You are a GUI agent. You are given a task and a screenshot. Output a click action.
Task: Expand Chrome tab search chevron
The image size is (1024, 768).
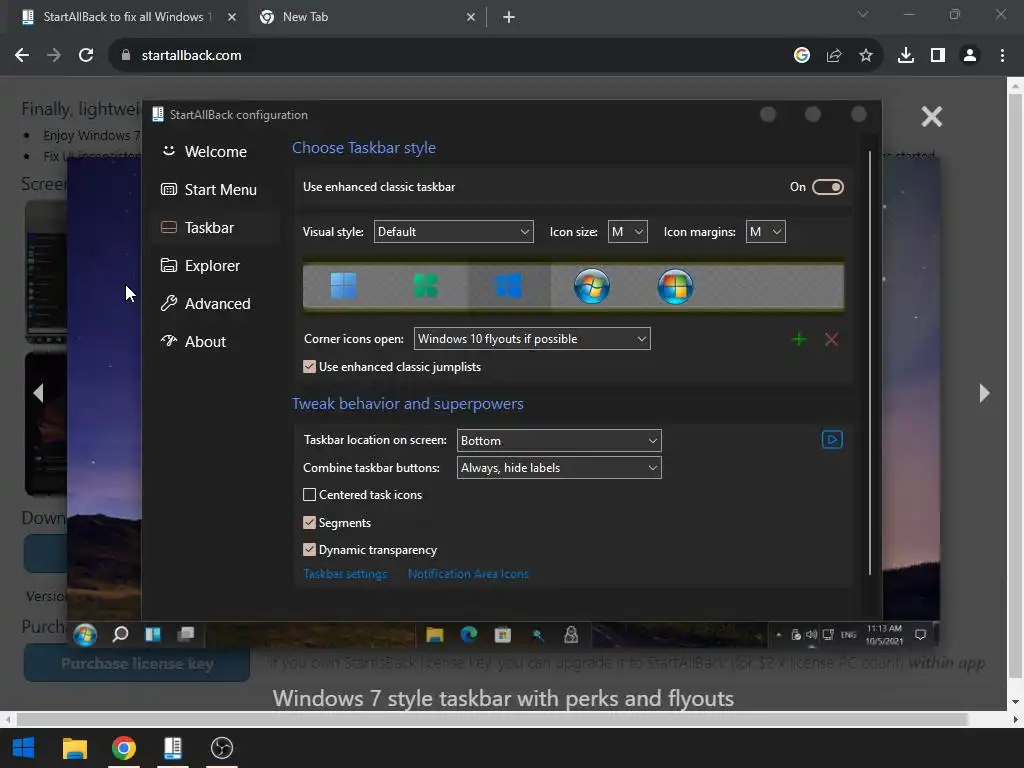(x=863, y=14)
